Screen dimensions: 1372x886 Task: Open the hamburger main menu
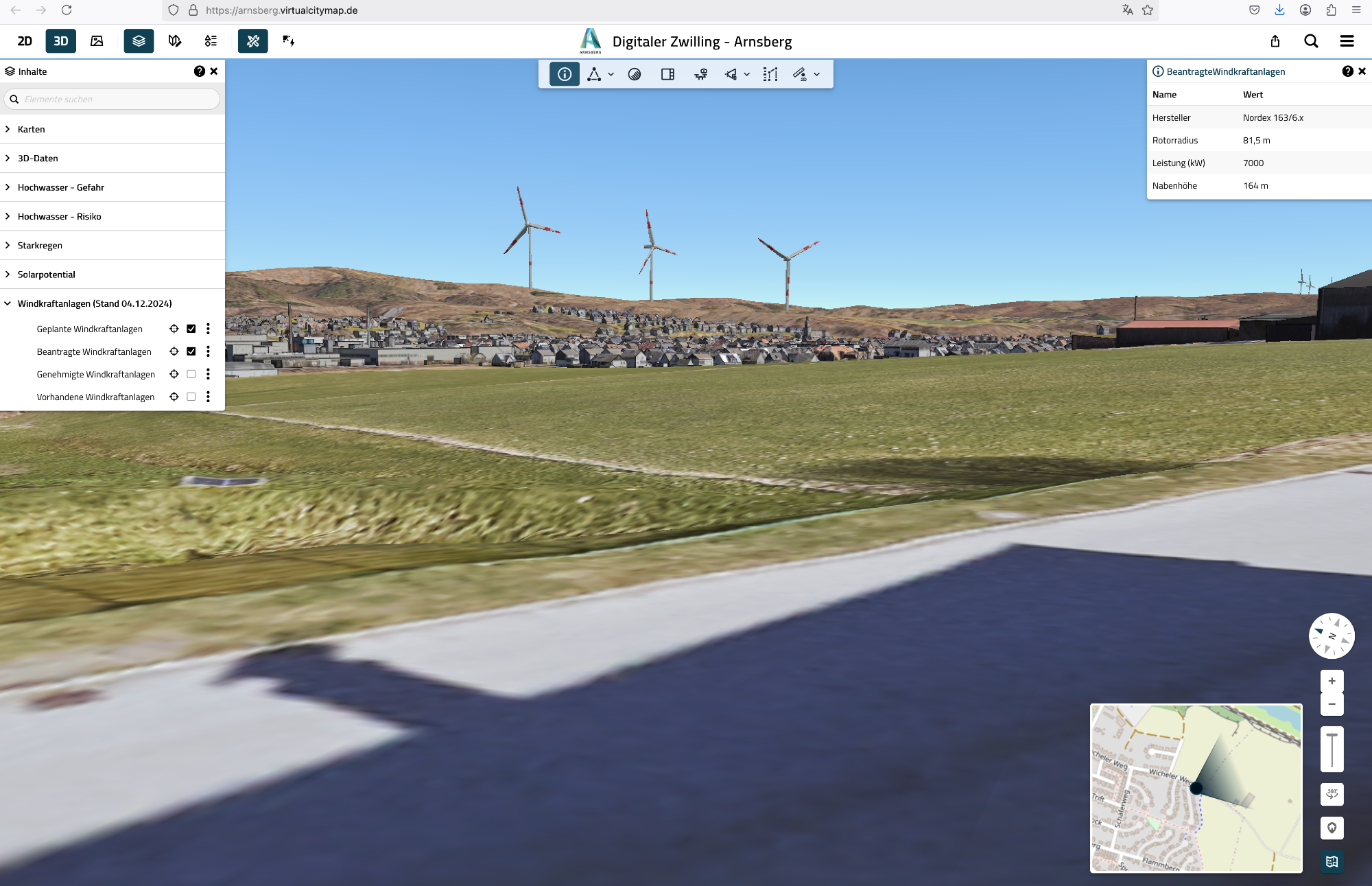pos(1347,41)
